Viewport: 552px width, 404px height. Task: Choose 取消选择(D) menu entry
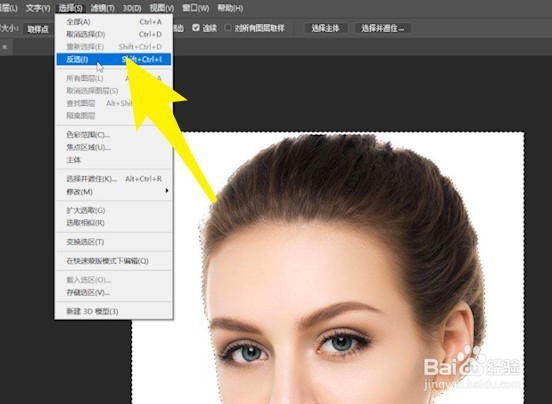[114, 34]
